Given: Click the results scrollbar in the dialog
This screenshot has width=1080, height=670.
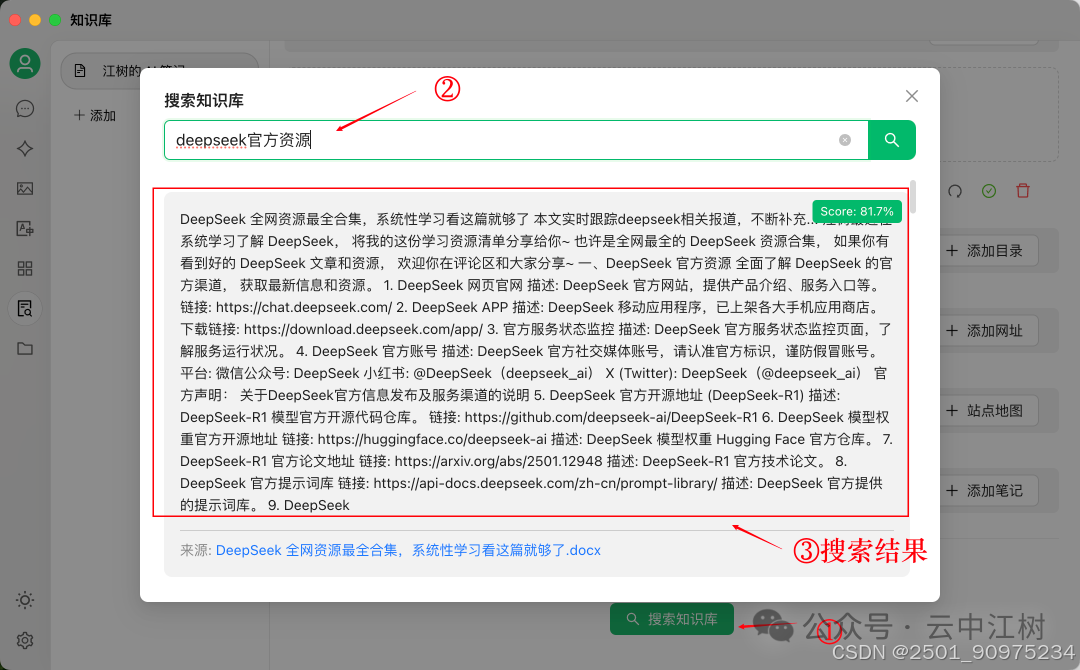Looking at the screenshot, I should 913,198.
